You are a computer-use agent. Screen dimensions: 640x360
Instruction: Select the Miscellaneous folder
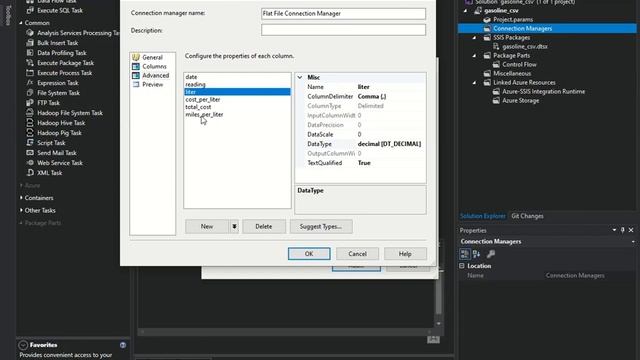[512, 73]
